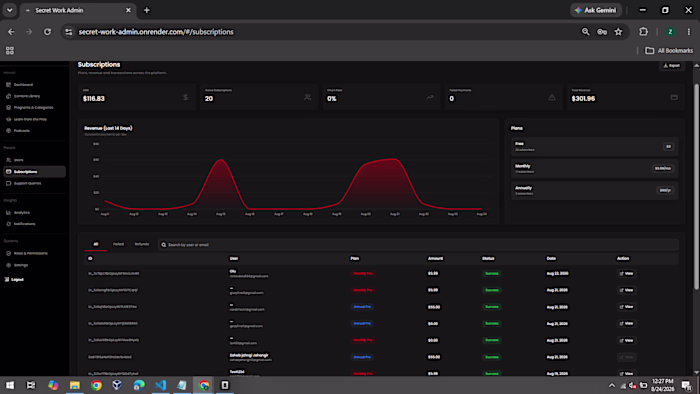The height and width of the screenshot is (394, 700).
Task: Click the Revenue (Last 14 Days) title
Action: coord(108,128)
